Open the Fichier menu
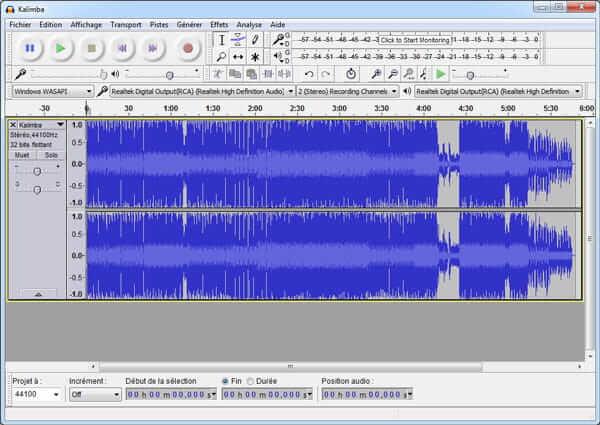 pos(20,24)
